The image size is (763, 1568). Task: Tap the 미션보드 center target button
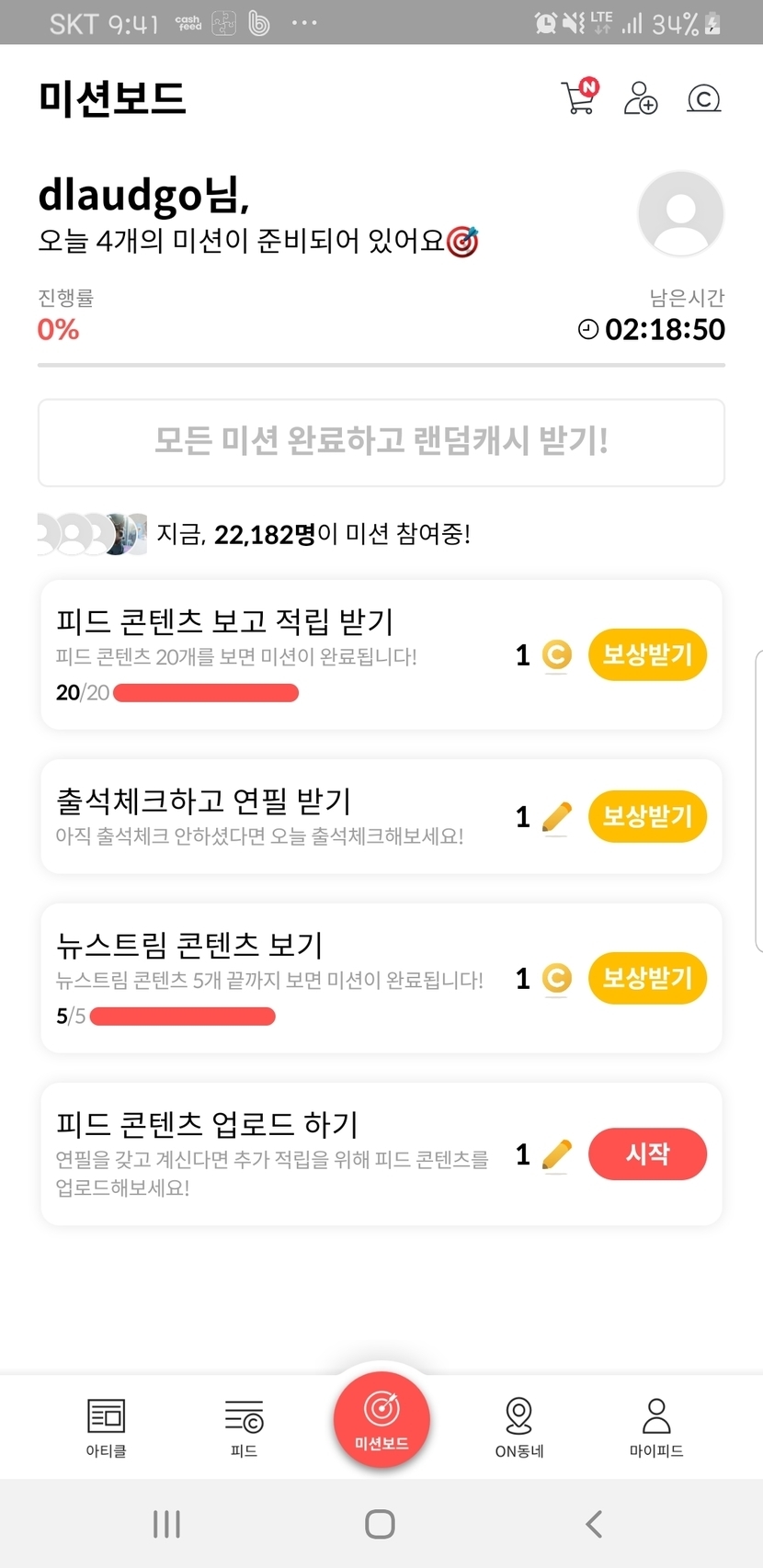pos(381,1418)
